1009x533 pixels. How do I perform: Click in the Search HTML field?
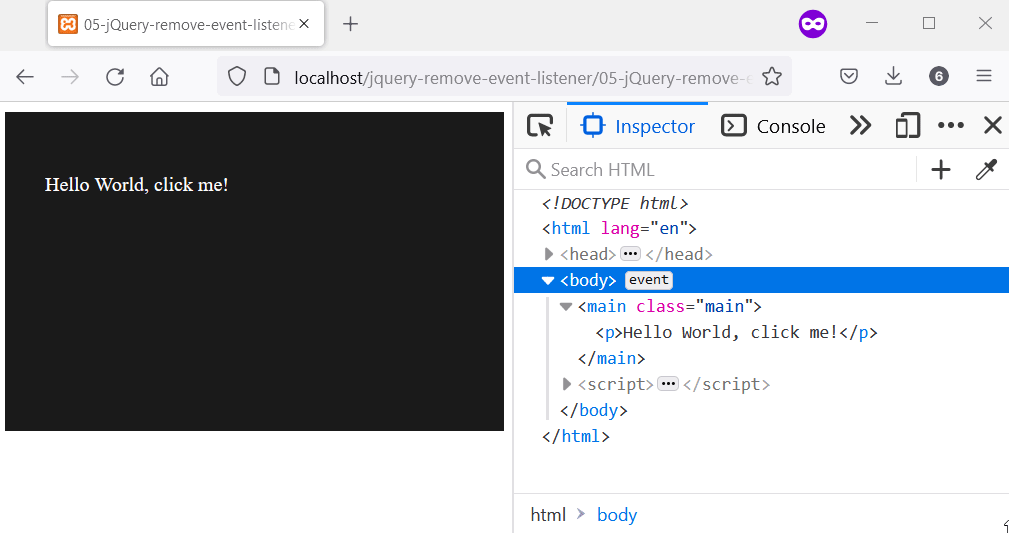point(720,170)
